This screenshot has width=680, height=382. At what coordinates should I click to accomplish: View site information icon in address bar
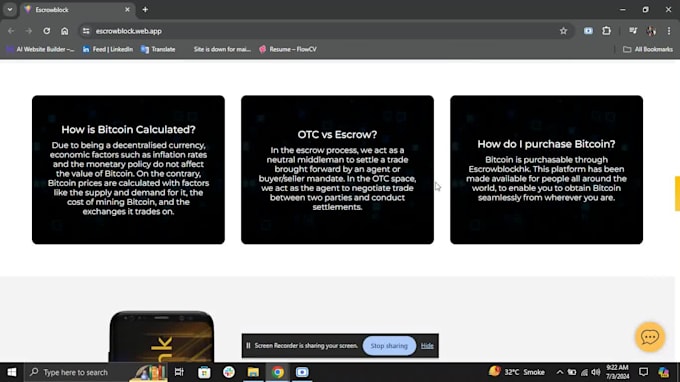86,31
